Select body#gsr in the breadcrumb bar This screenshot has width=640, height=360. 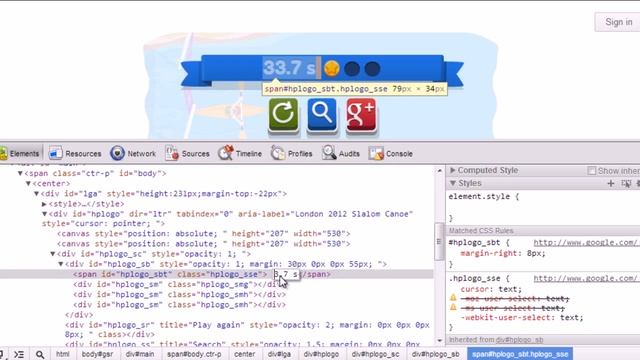97,354
